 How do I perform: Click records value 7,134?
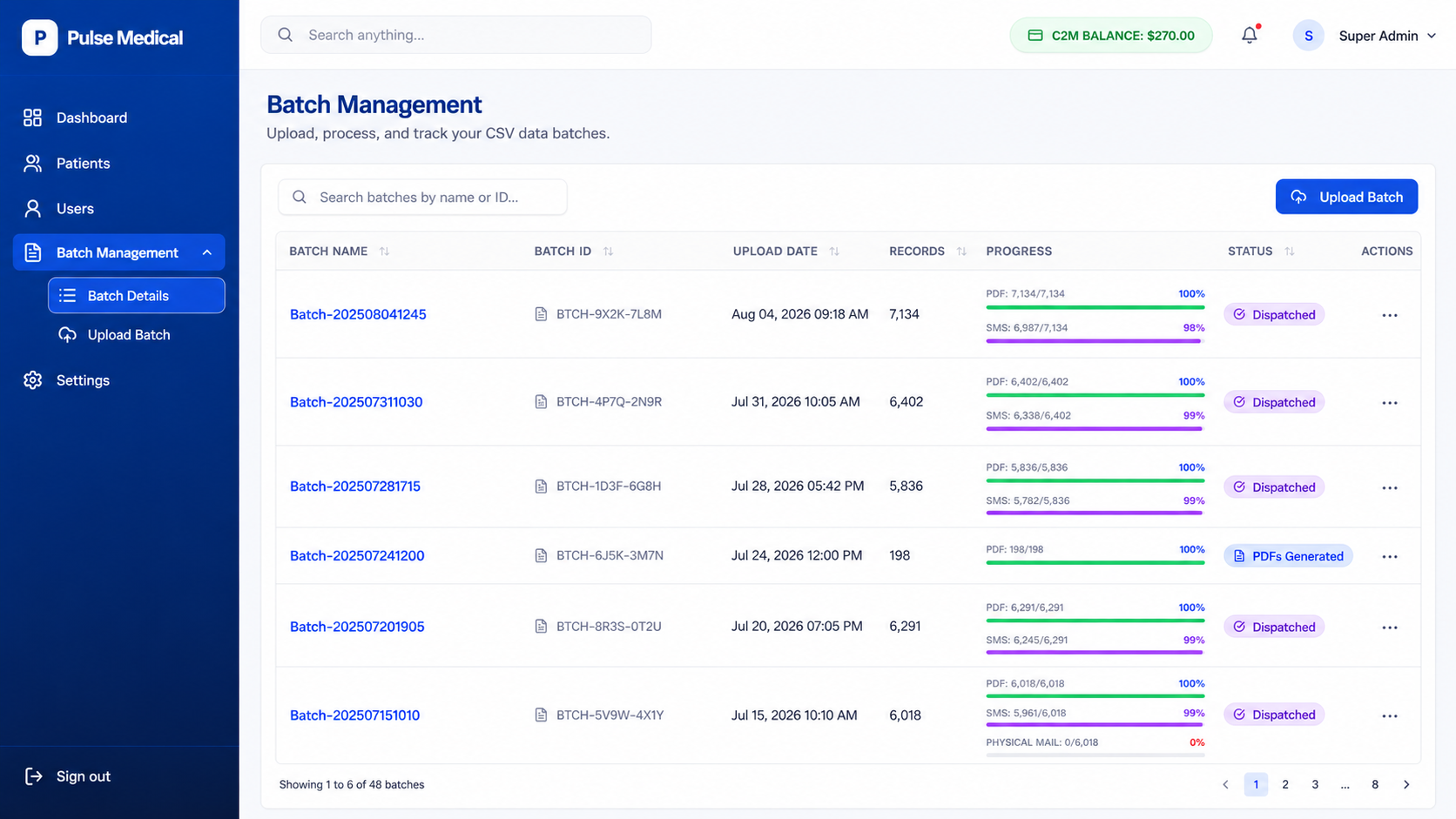click(x=904, y=314)
